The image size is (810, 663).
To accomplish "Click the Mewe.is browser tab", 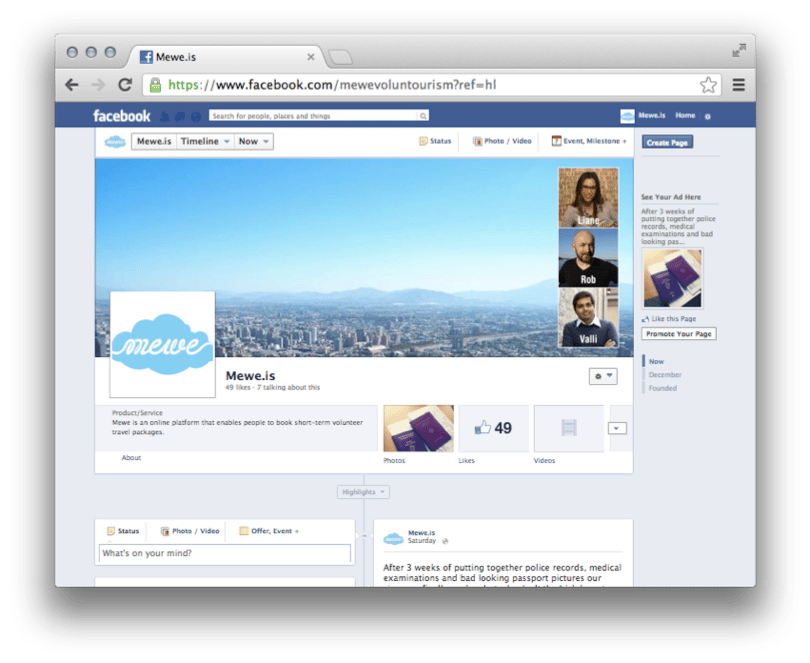I will click(x=227, y=57).
